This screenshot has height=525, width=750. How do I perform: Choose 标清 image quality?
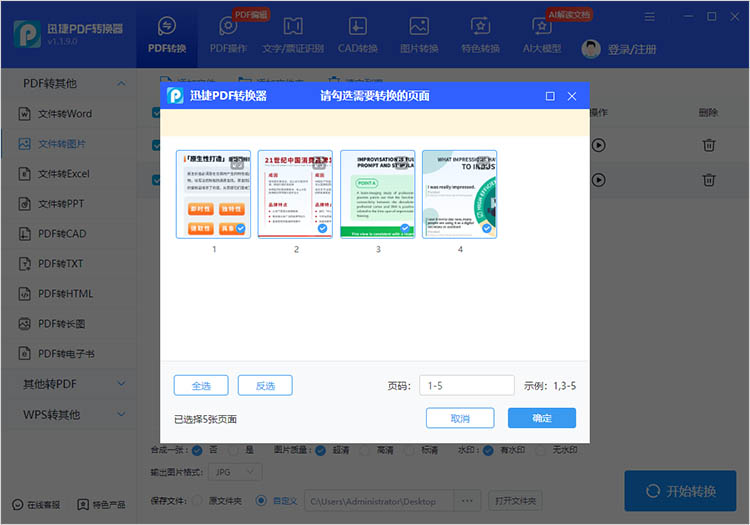(x=409, y=450)
